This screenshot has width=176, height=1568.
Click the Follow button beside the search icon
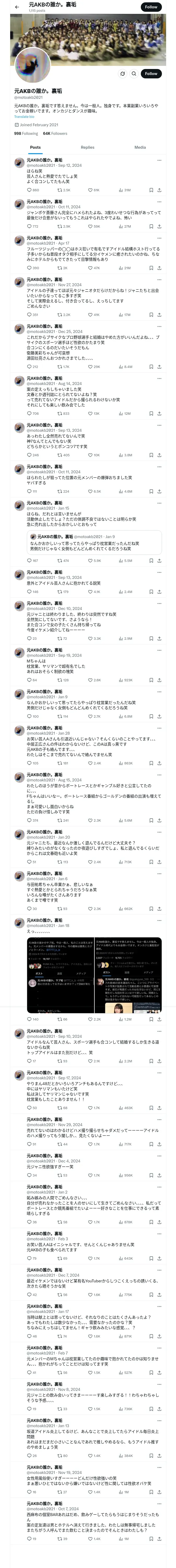tap(150, 74)
